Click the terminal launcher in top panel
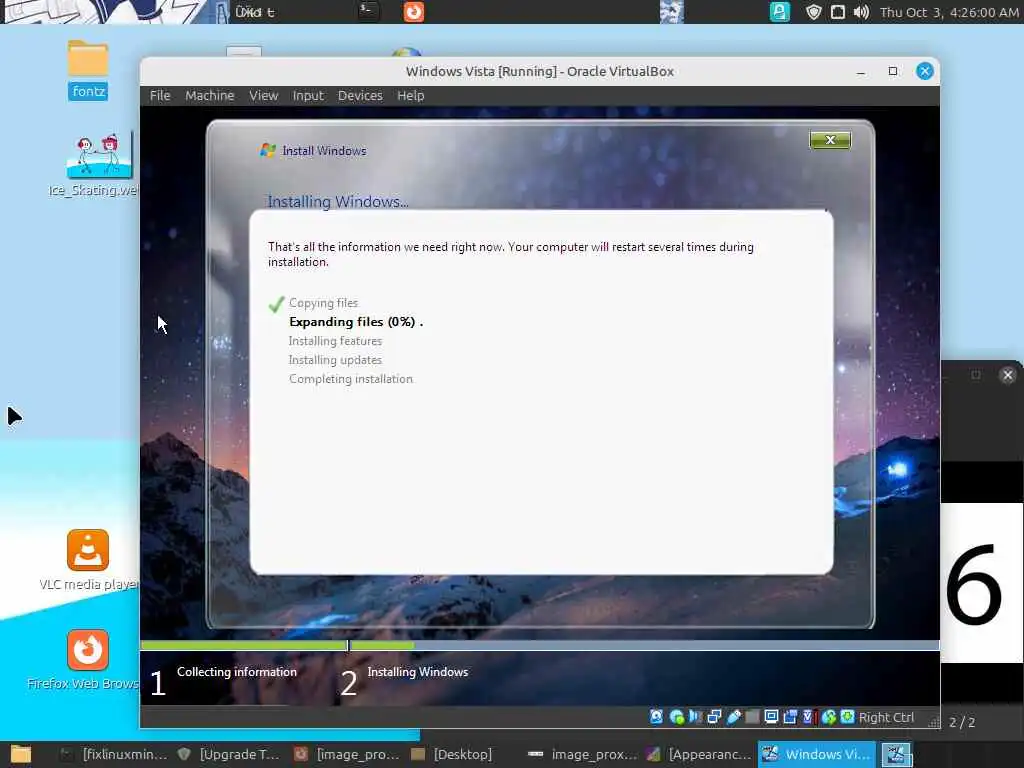Viewport: 1024px width, 768px height. click(x=368, y=11)
